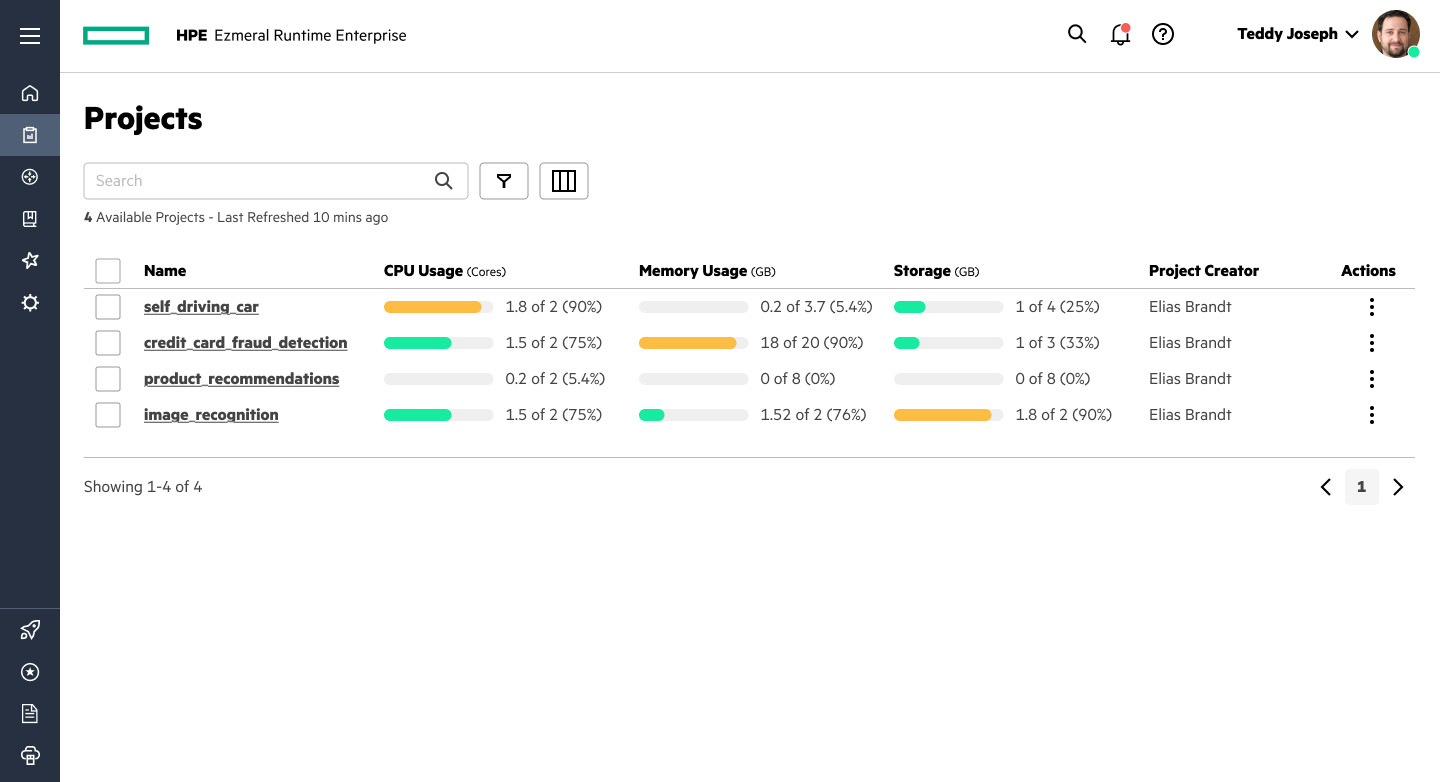Click the print icon at sidebar bottom
This screenshot has height=782, width=1440.
point(30,755)
